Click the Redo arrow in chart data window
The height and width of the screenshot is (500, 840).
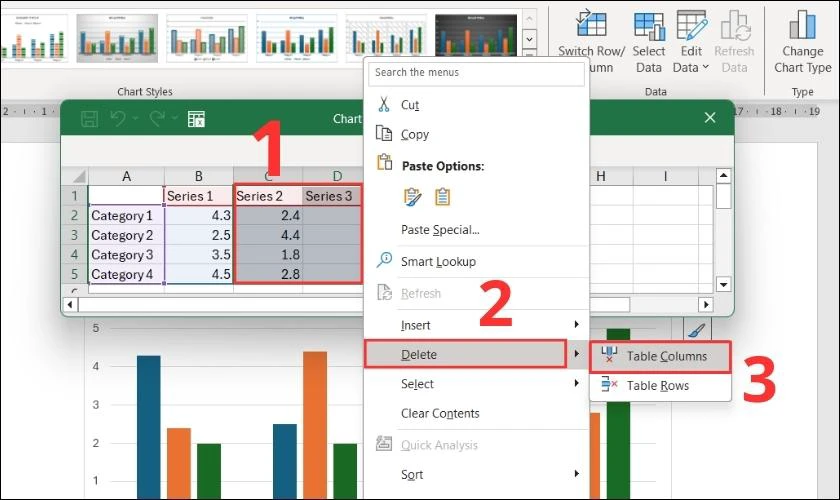click(157, 118)
